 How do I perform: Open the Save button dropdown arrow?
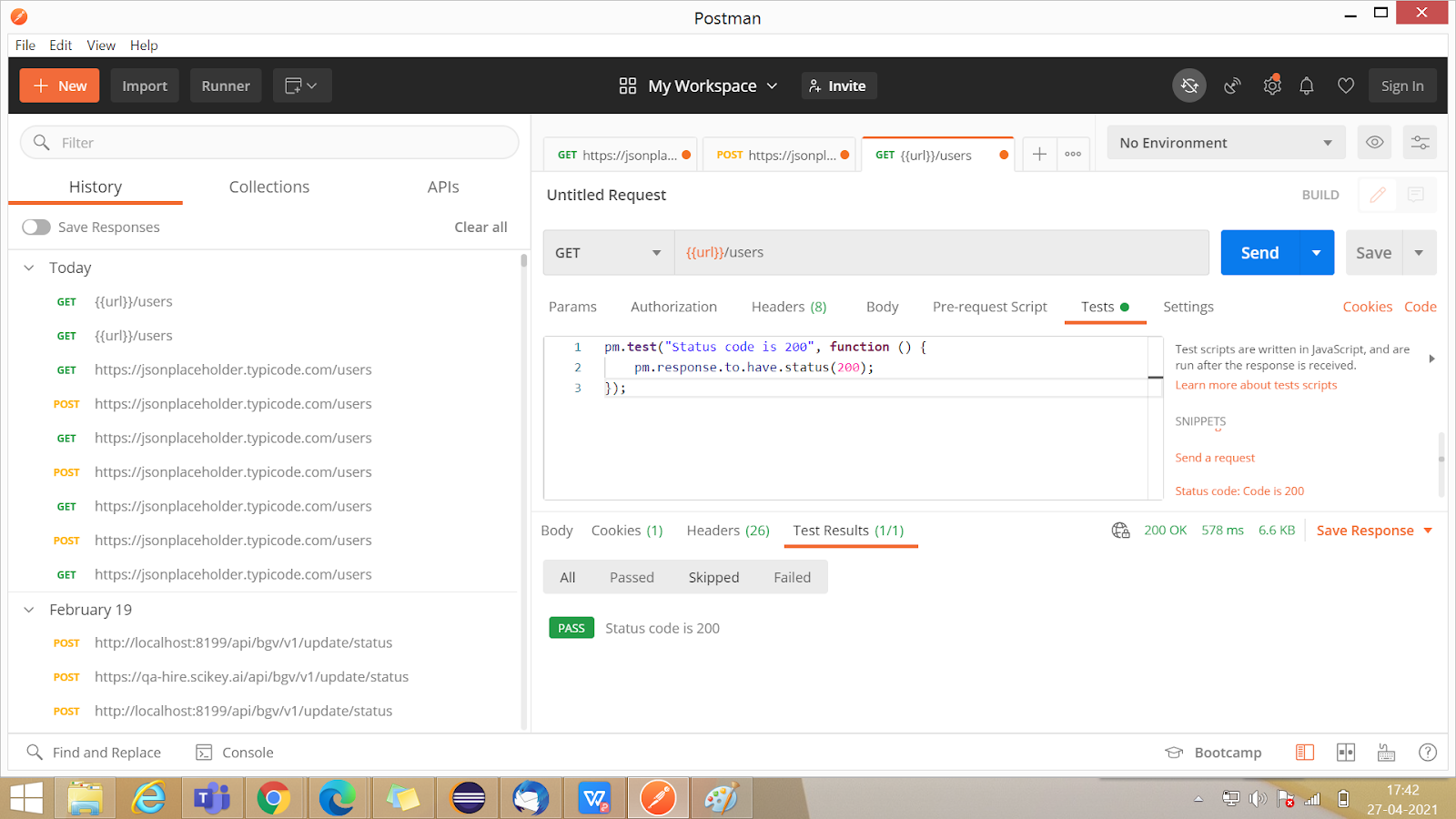(1419, 252)
